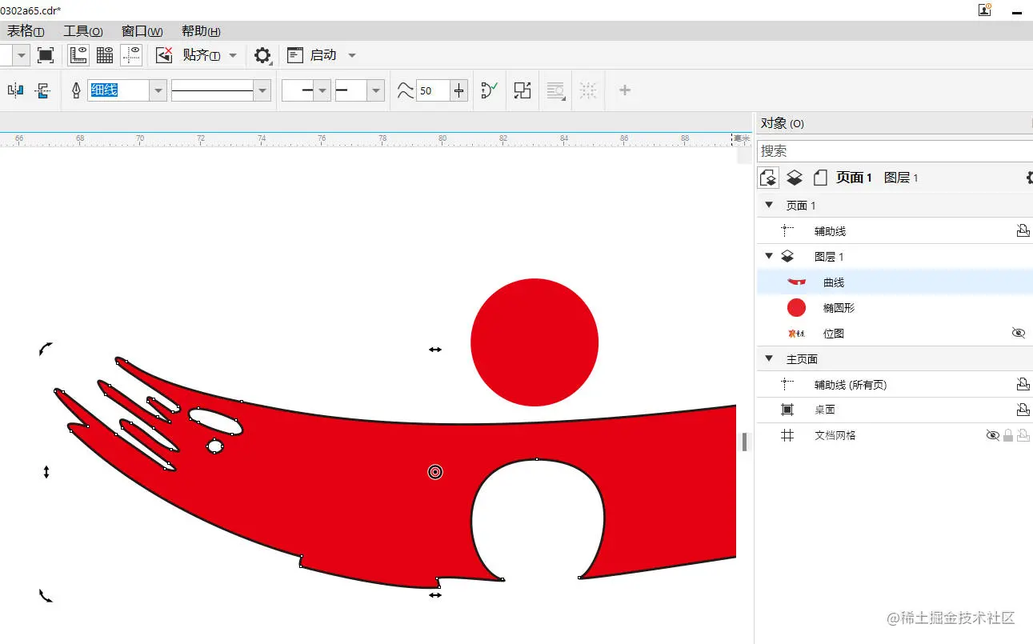
Task: Click the full-screen preview icon
Action: [x=46, y=55]
